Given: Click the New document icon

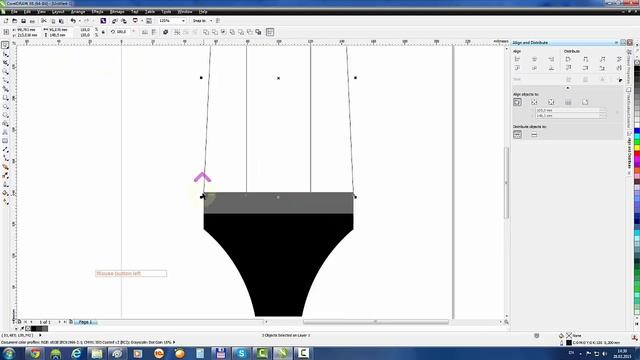Looking at the screenshot, I should pyautogui.click(x=6, y=21).
